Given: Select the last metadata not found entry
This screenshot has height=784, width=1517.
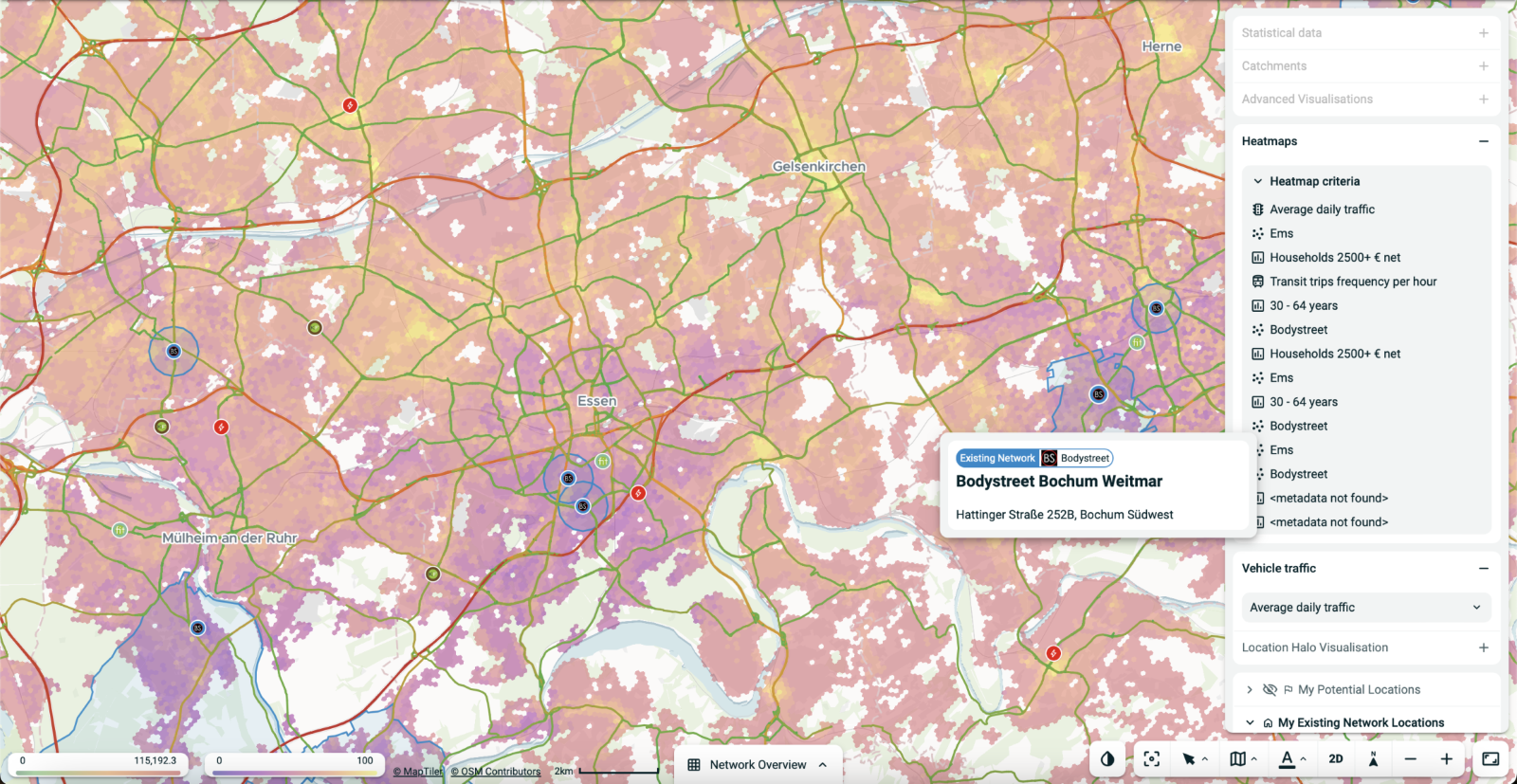Looking at the screenshot, I should click(1328, 522).
